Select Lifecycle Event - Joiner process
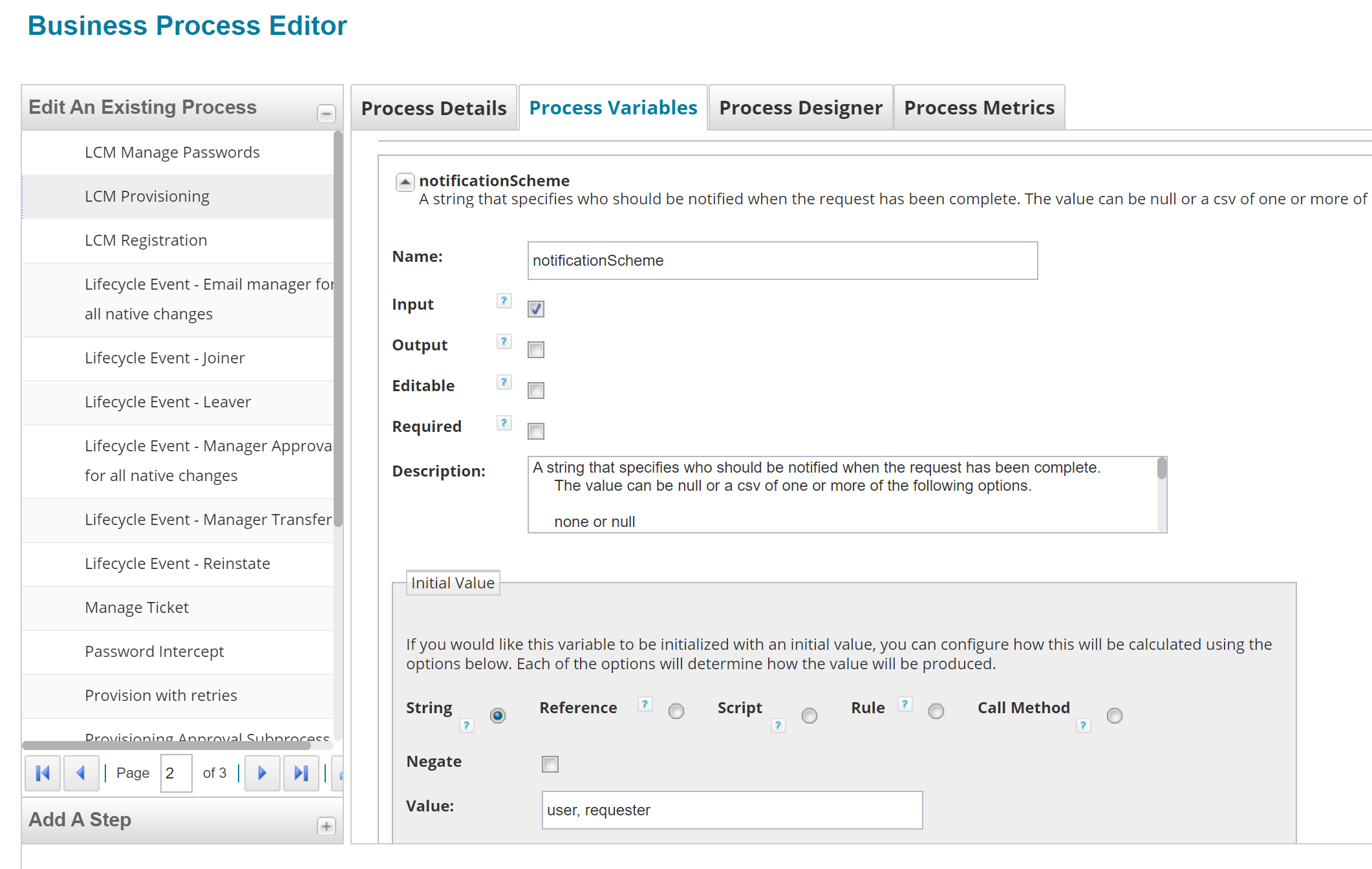The width and height of the screenshot is (1372, 869). click(165, 358)
